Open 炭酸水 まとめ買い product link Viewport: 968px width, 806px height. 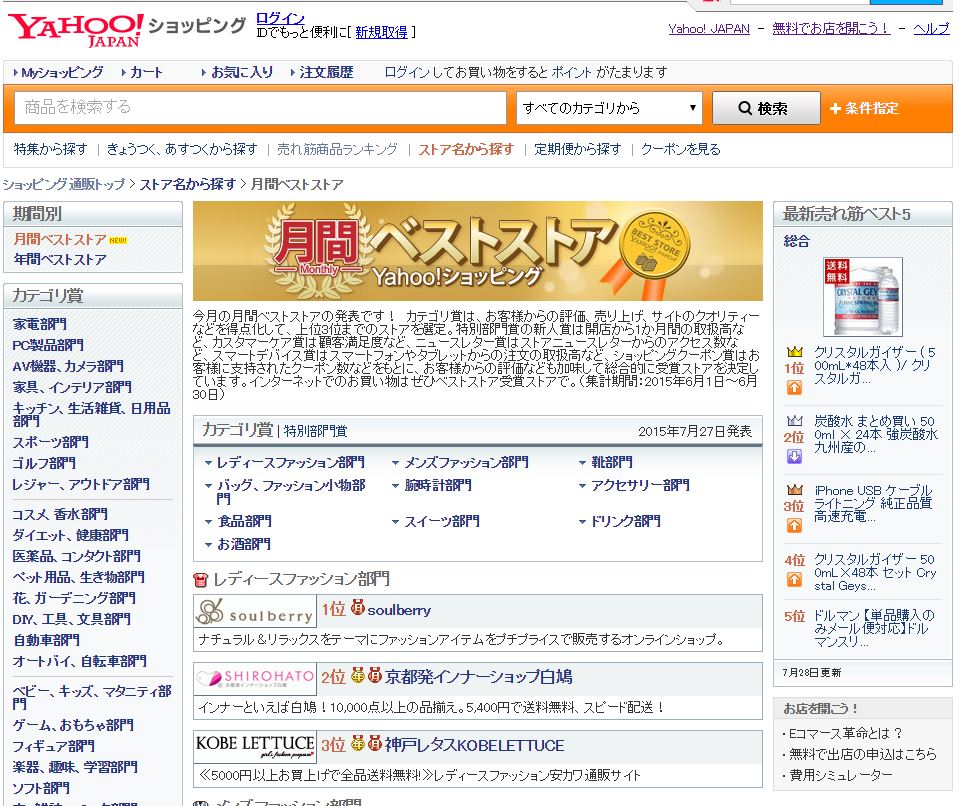[875, 434]
